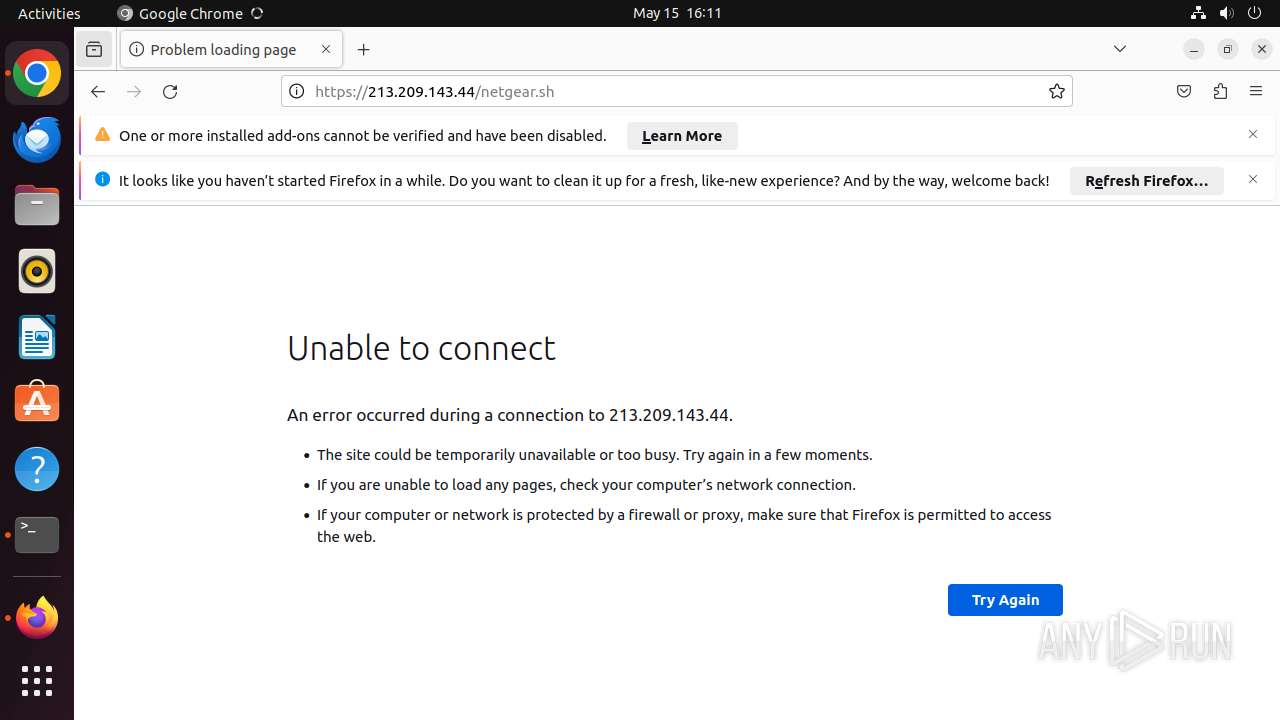Open LibreOffice Writer from the dock
The height and width of the screenshot is (720, 1280).
click(37, 337)
